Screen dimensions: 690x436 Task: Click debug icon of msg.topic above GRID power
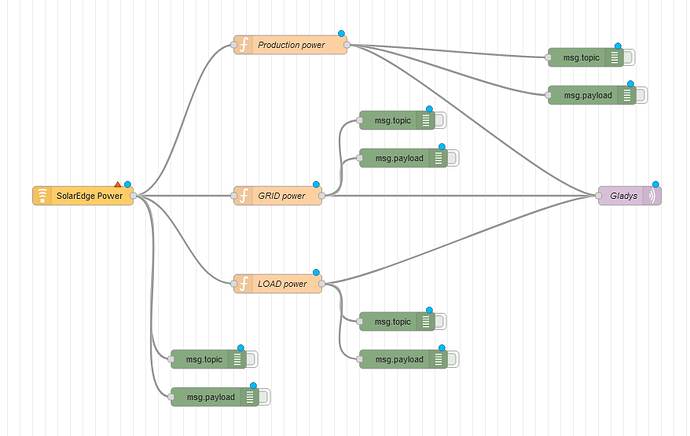[426, 121]
